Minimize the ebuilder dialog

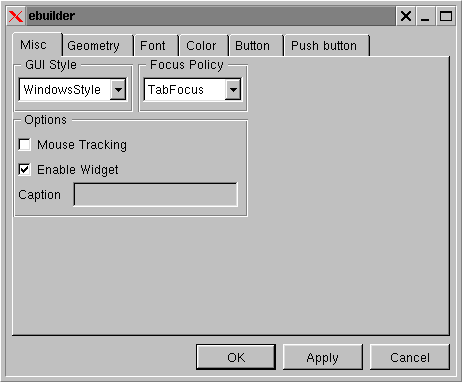click(425, 16)
